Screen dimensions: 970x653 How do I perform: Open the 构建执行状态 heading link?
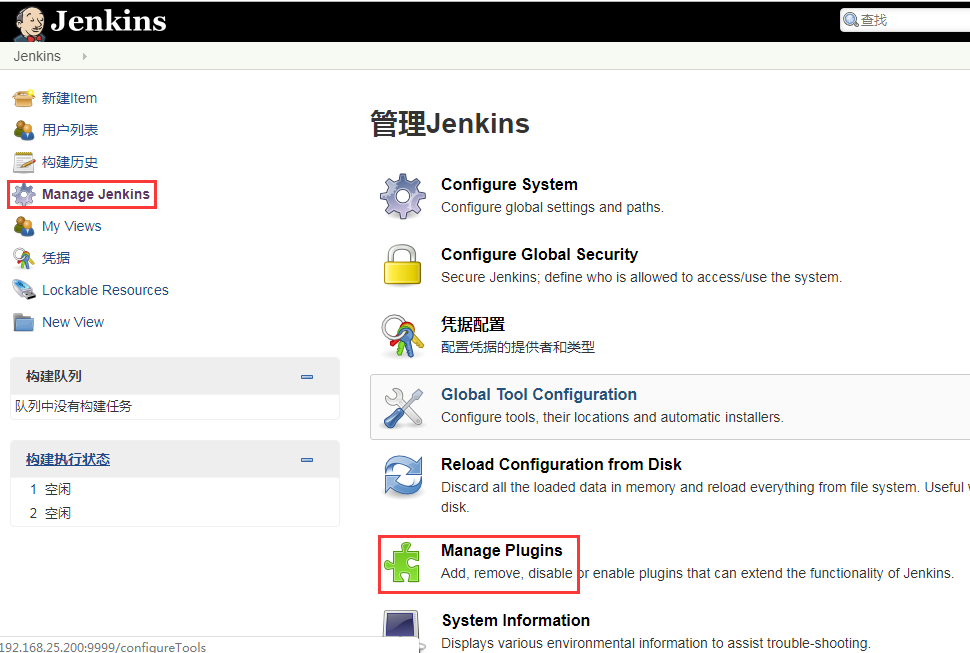pos(68,459)
